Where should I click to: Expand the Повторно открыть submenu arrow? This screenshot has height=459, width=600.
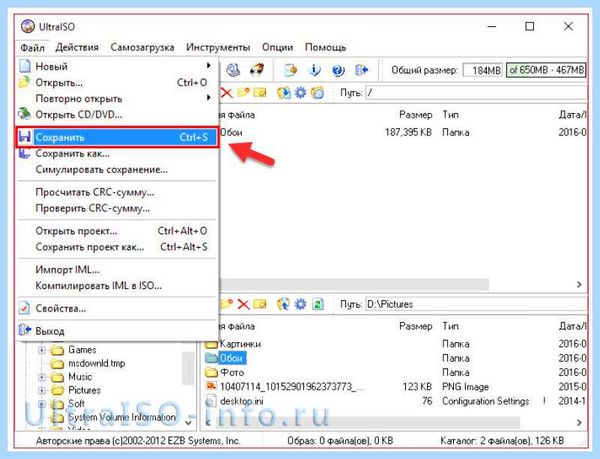pos(209,98)
